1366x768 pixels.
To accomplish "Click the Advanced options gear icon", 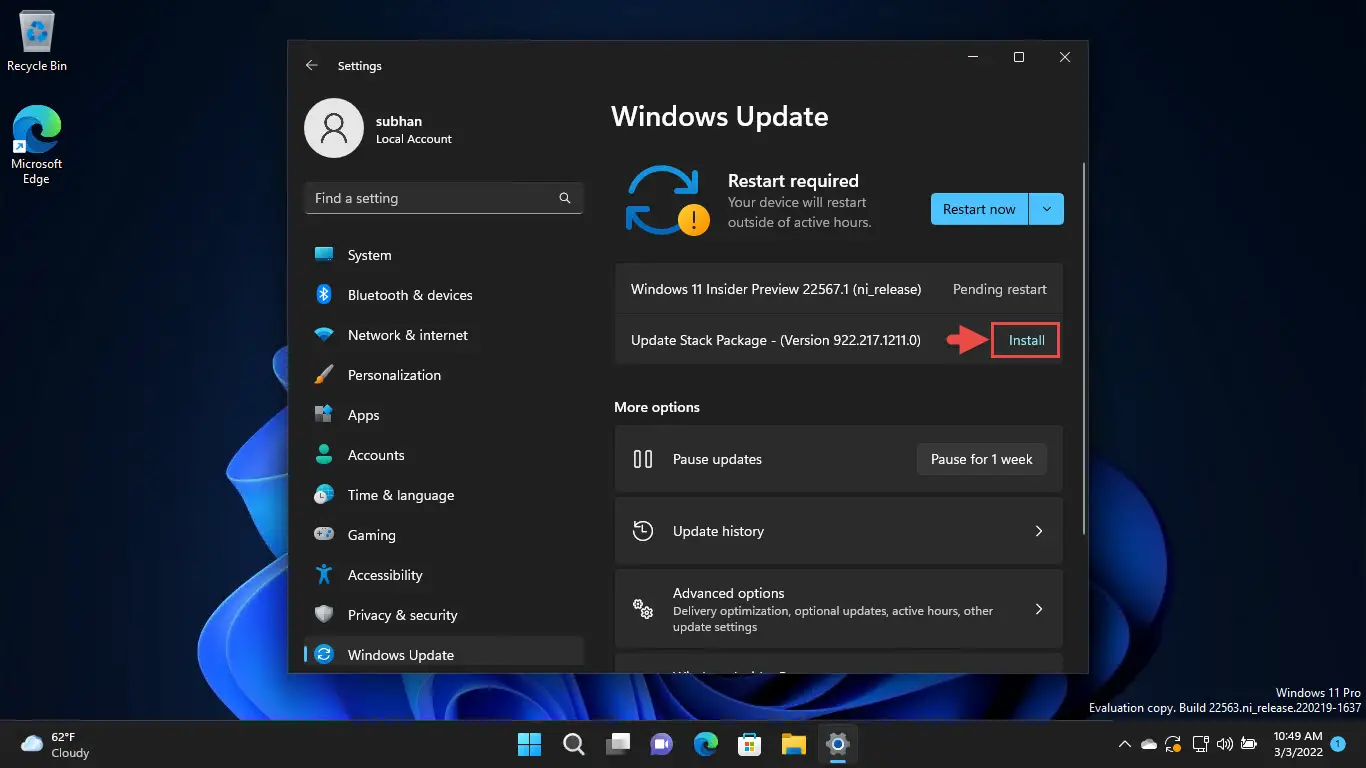I will coord(643,609).
